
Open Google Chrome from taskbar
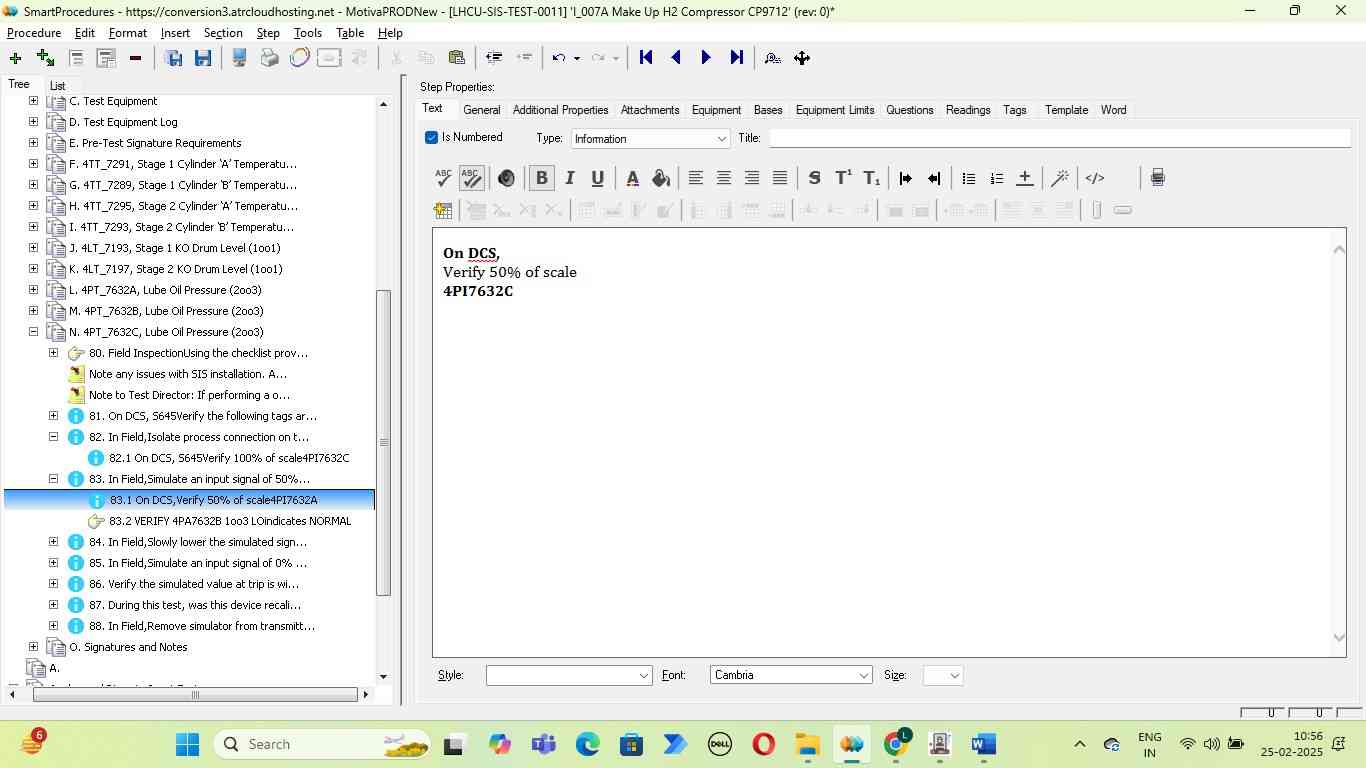(897, 744)
